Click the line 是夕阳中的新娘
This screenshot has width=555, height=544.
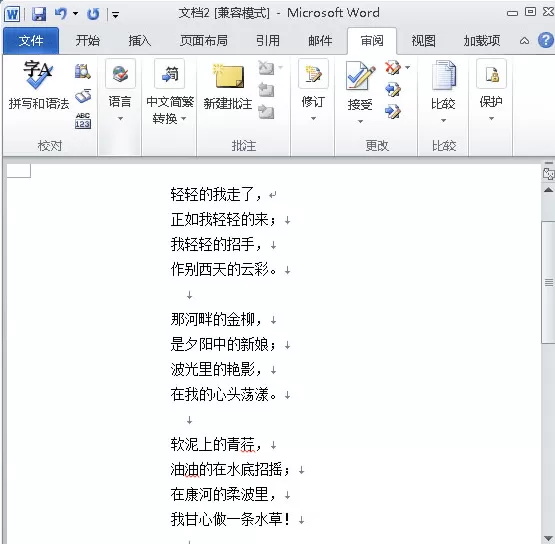(223, 344)
